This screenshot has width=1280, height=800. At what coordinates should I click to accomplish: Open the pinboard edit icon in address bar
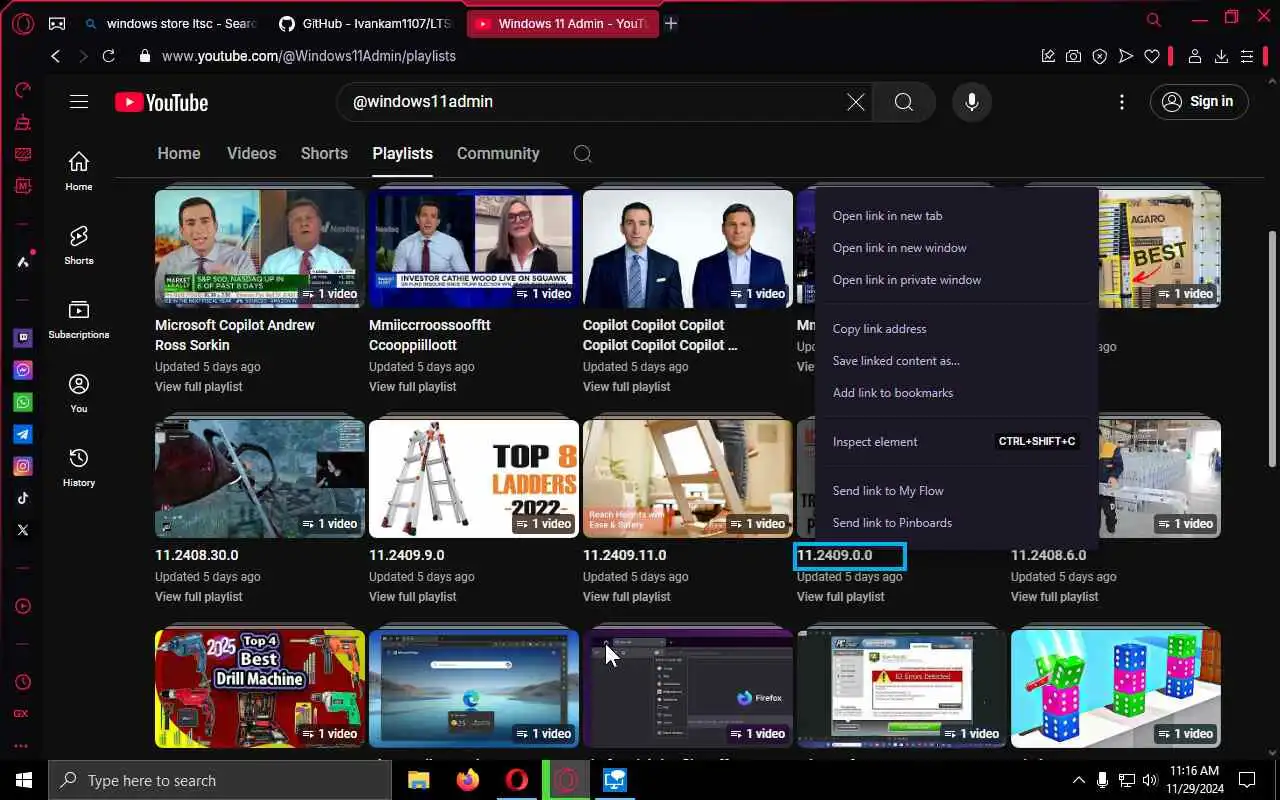pyautogui.click(x=1048, y=56)
